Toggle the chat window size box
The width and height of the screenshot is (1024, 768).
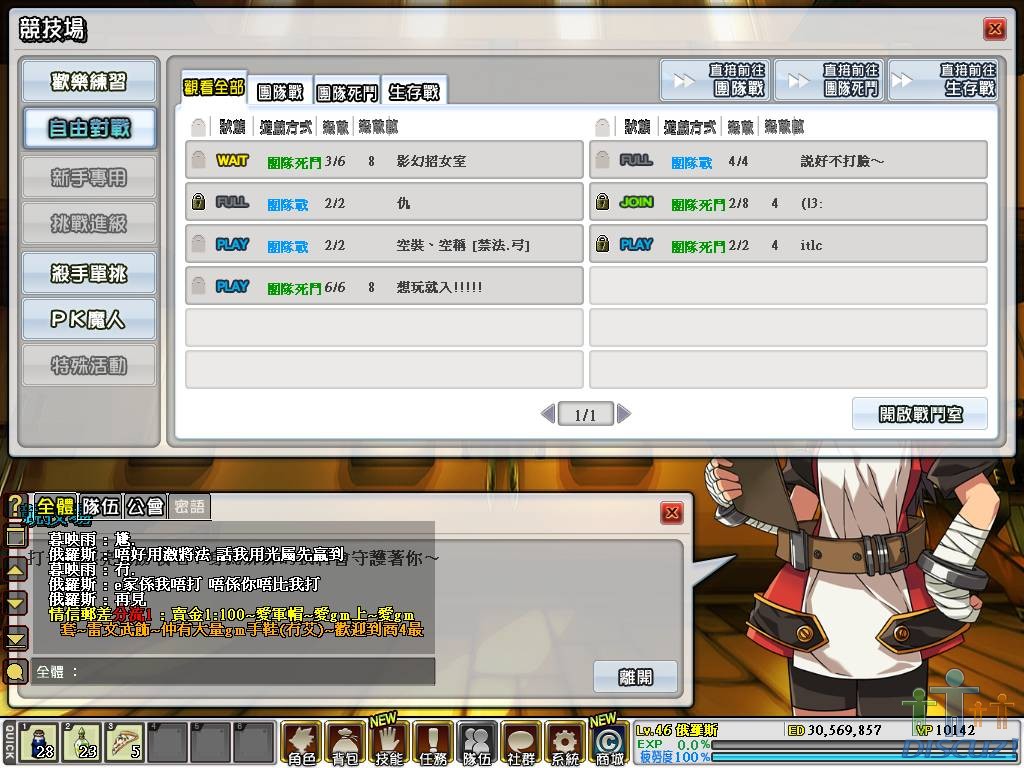[x=16, y=538]
